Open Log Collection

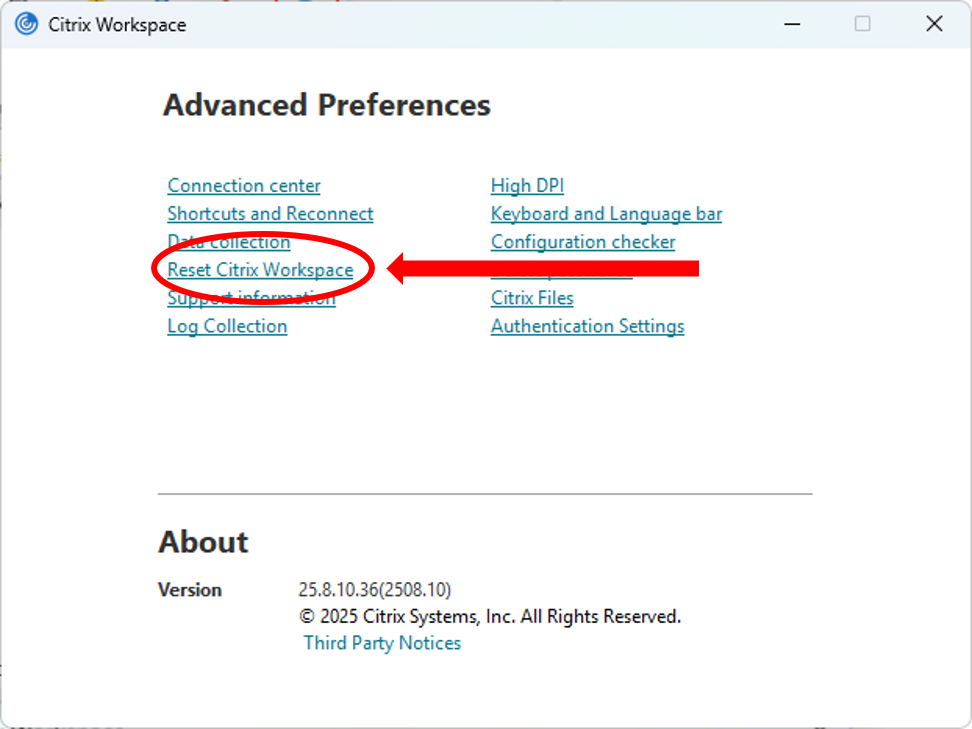click(x=227, y=326)
